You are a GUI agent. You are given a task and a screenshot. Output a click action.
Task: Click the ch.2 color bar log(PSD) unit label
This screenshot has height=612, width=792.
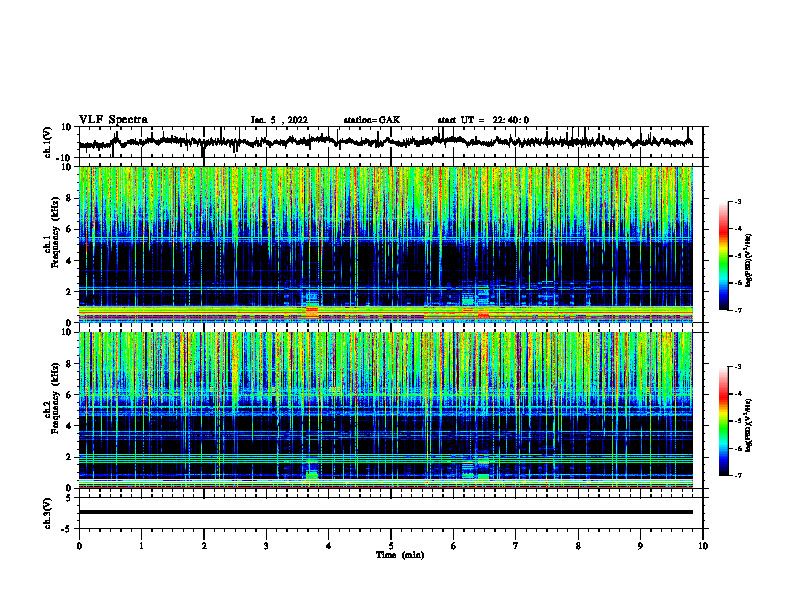tap(749, 425)
